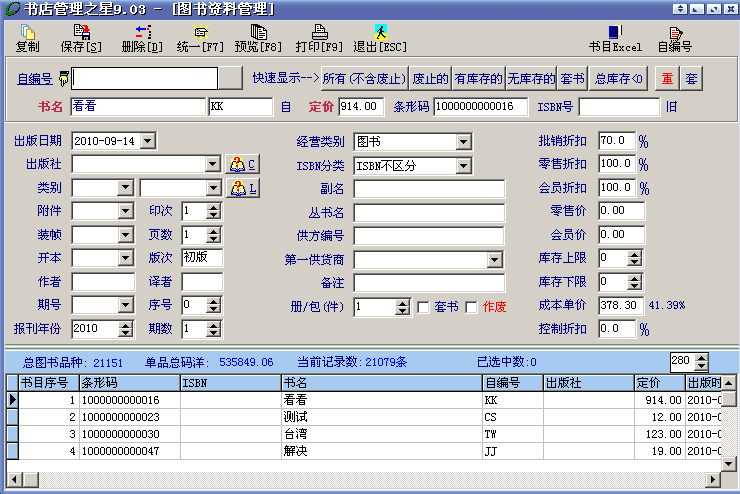This screenshot has height=494, width=740.
Task: Click the 书名 column header
Action: (x=380, y=382)
